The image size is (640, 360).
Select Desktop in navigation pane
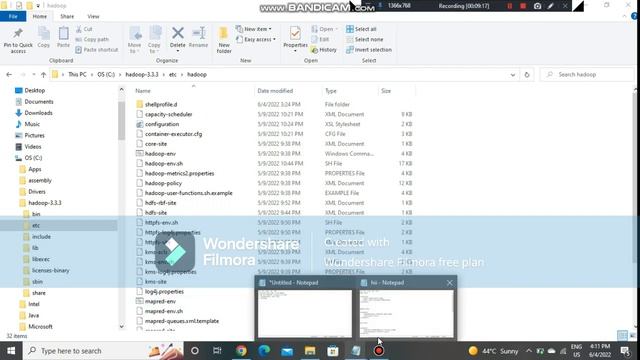click(34, 90)
